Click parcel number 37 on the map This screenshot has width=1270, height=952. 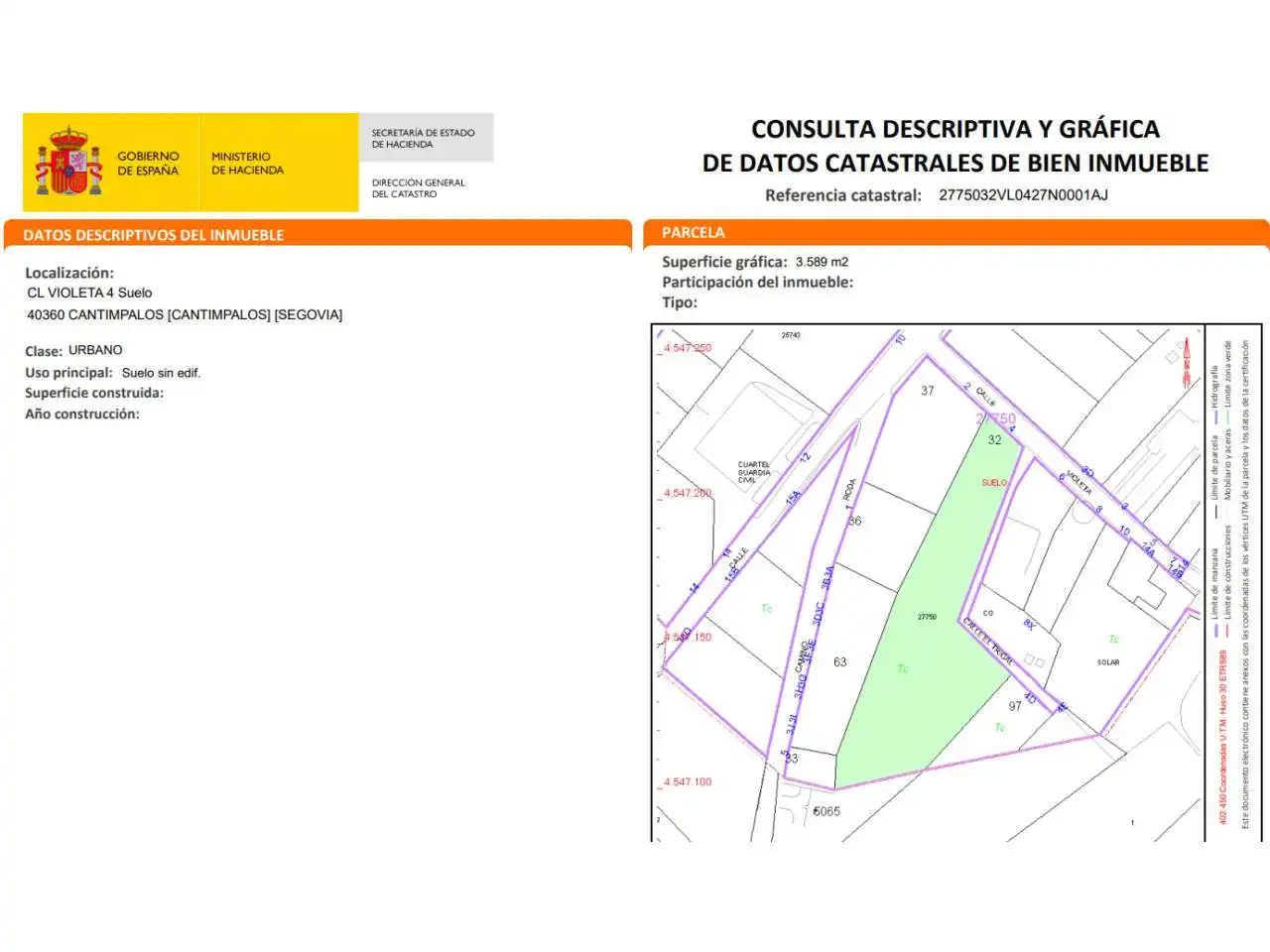pos(927,391)
